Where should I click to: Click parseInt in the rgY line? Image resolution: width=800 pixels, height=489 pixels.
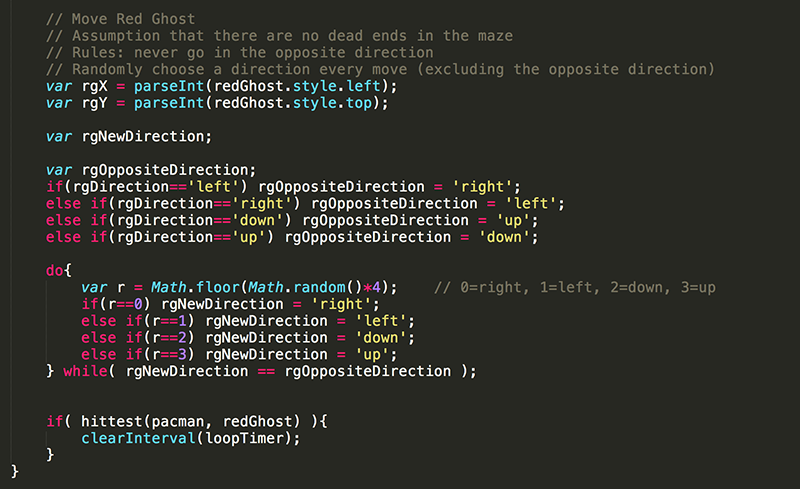coord(169,103)
